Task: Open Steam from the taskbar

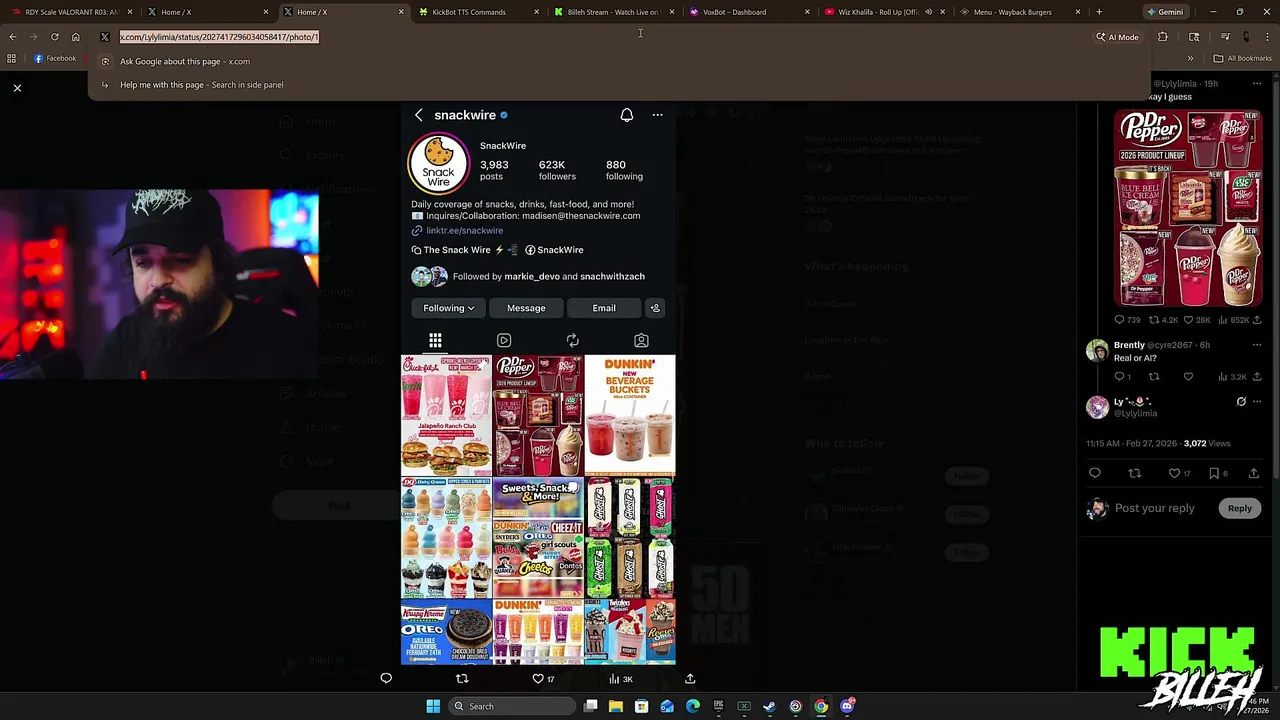Action: point(769,706)
